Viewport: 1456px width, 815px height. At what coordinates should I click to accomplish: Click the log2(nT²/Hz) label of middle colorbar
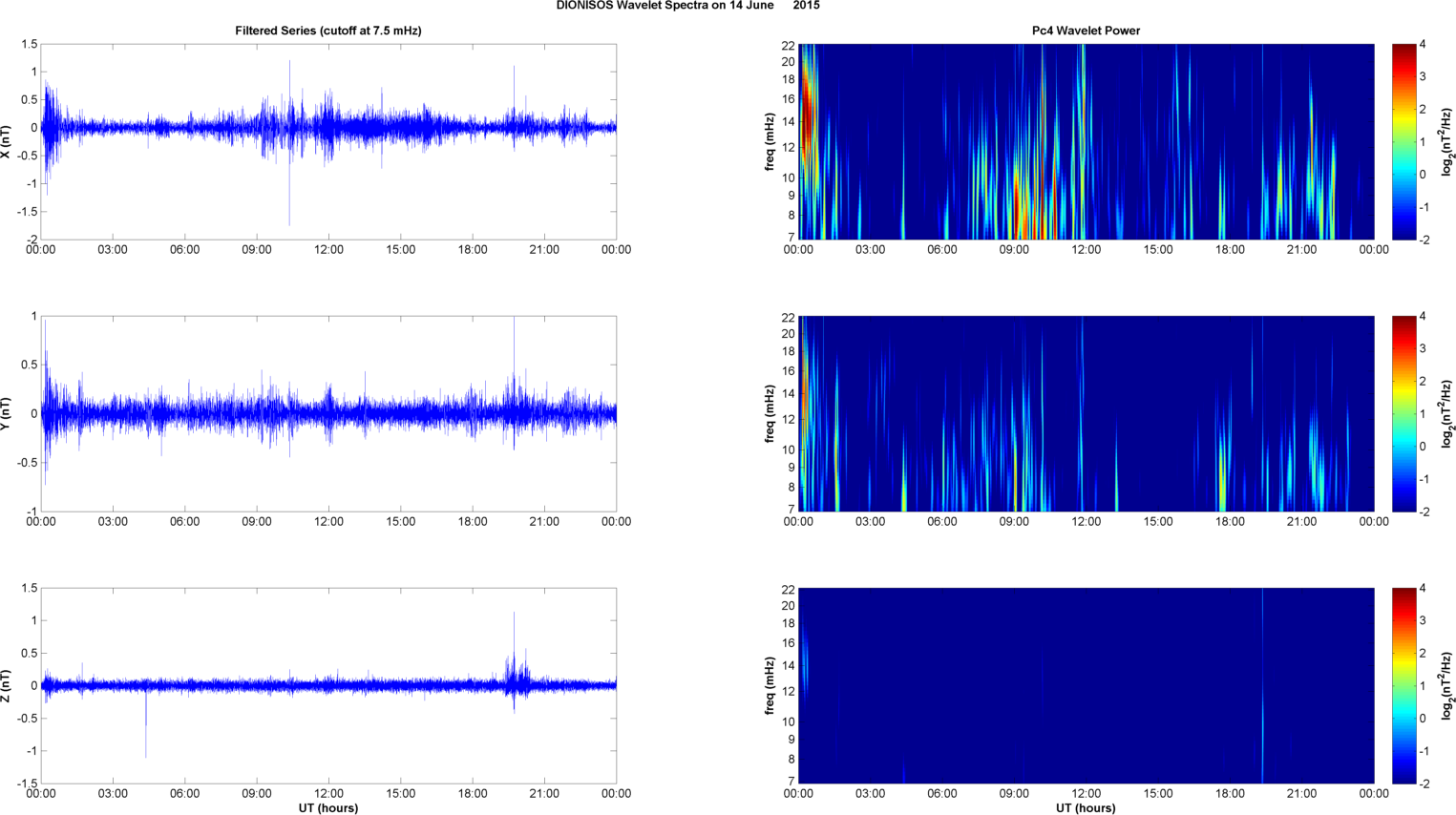[1448, 413]
